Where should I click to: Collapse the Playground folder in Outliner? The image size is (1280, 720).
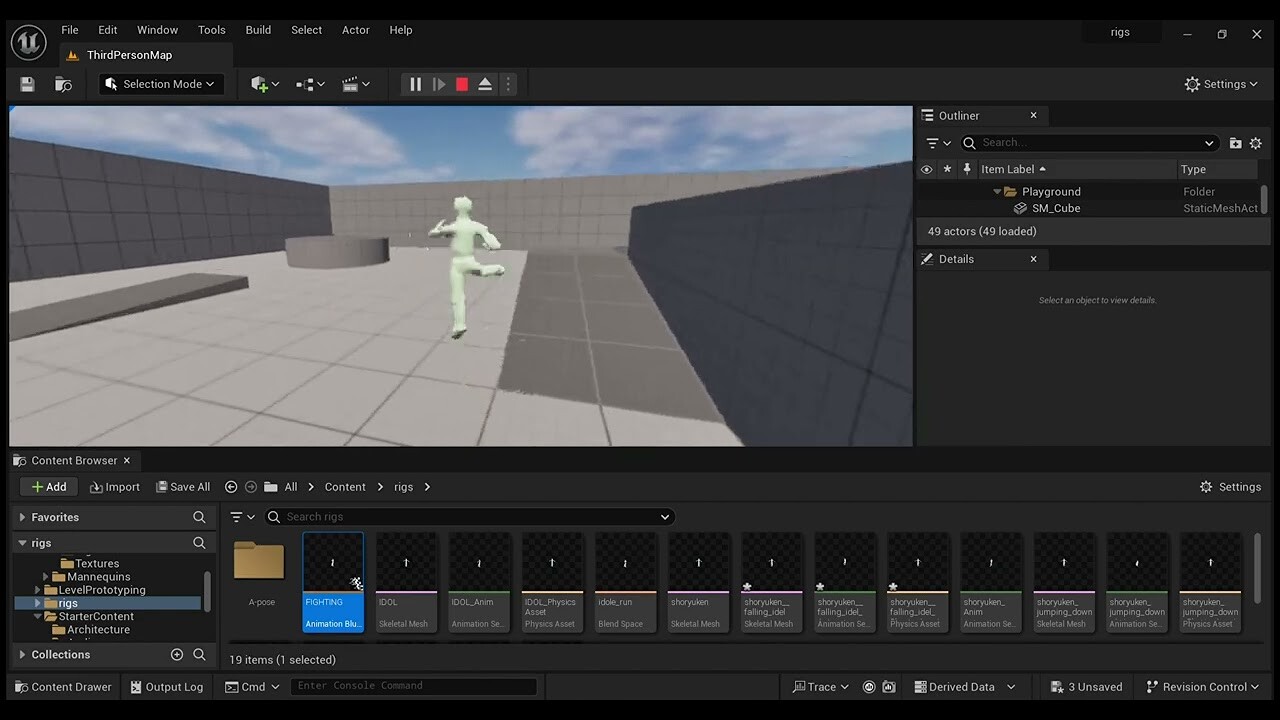[x=997, y=192]
